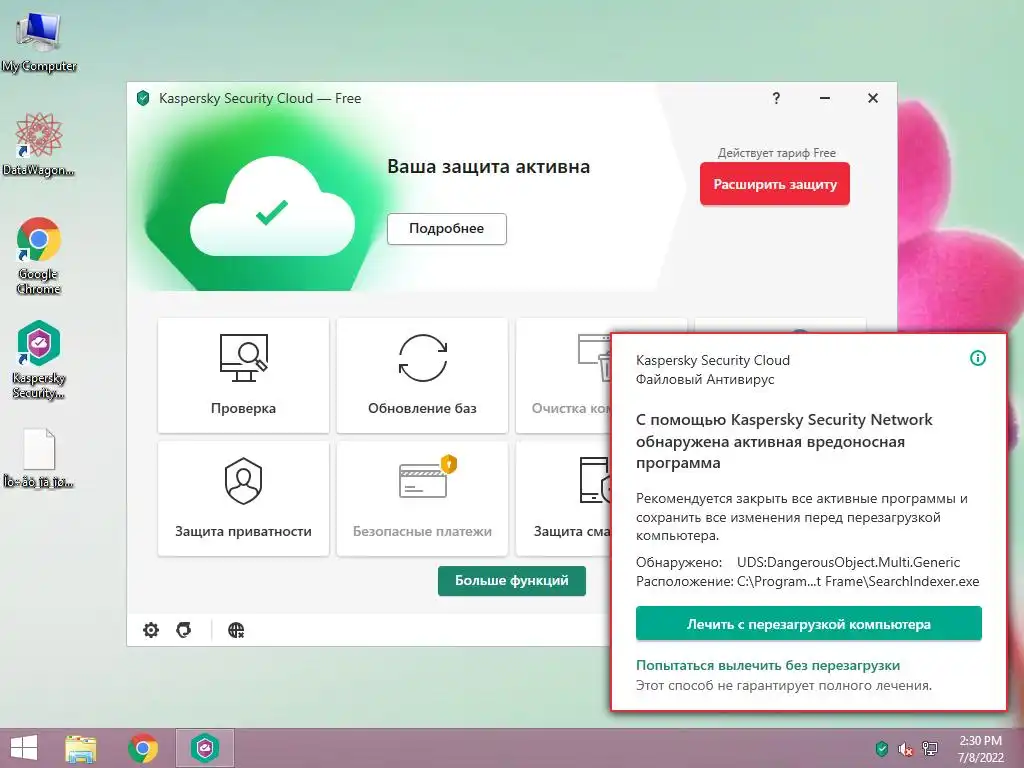Open the Защита приватности tile

tap(243, 498)
